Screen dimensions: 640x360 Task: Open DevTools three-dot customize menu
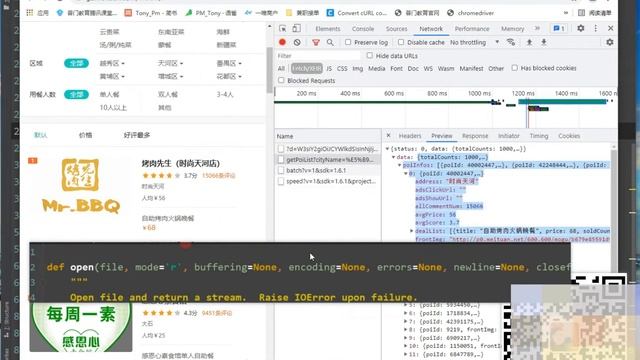coord(596,28)
